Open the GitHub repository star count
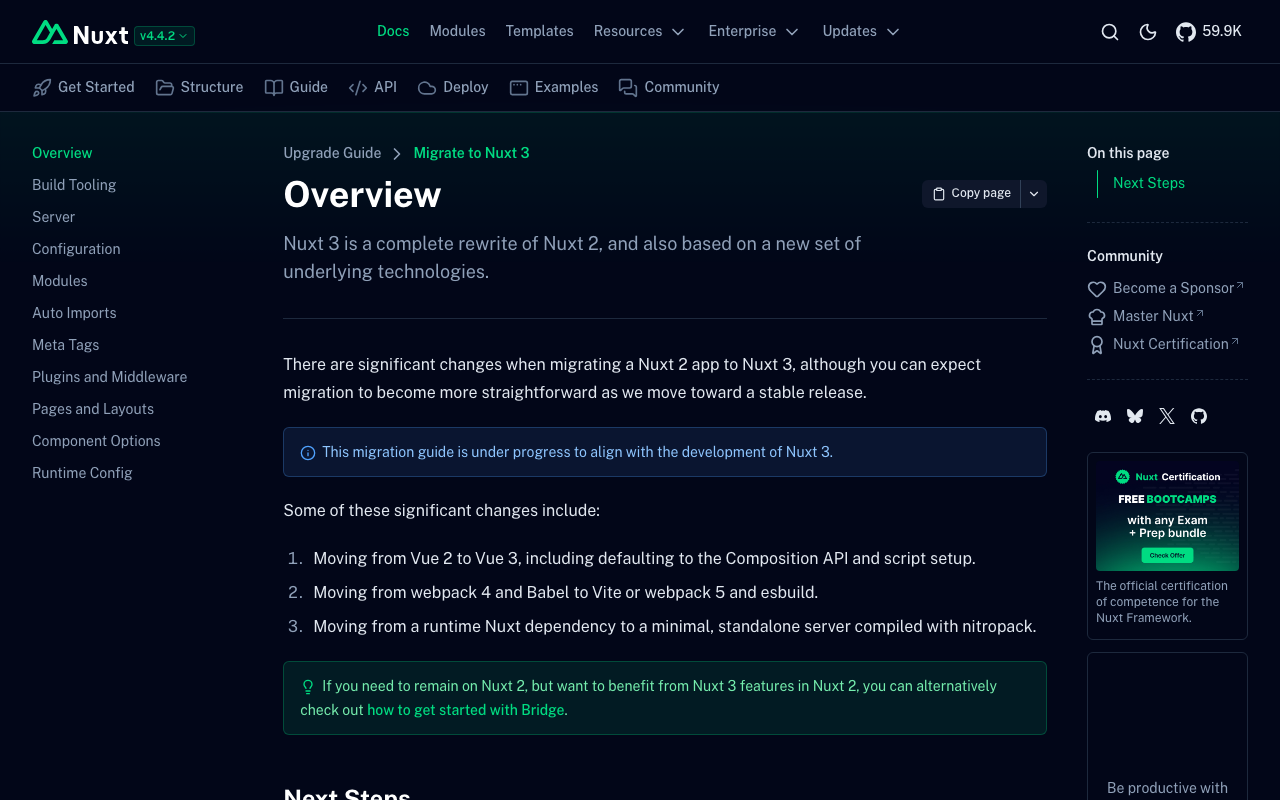Screen dimensions: 1280x800 tap(1208, 32)
